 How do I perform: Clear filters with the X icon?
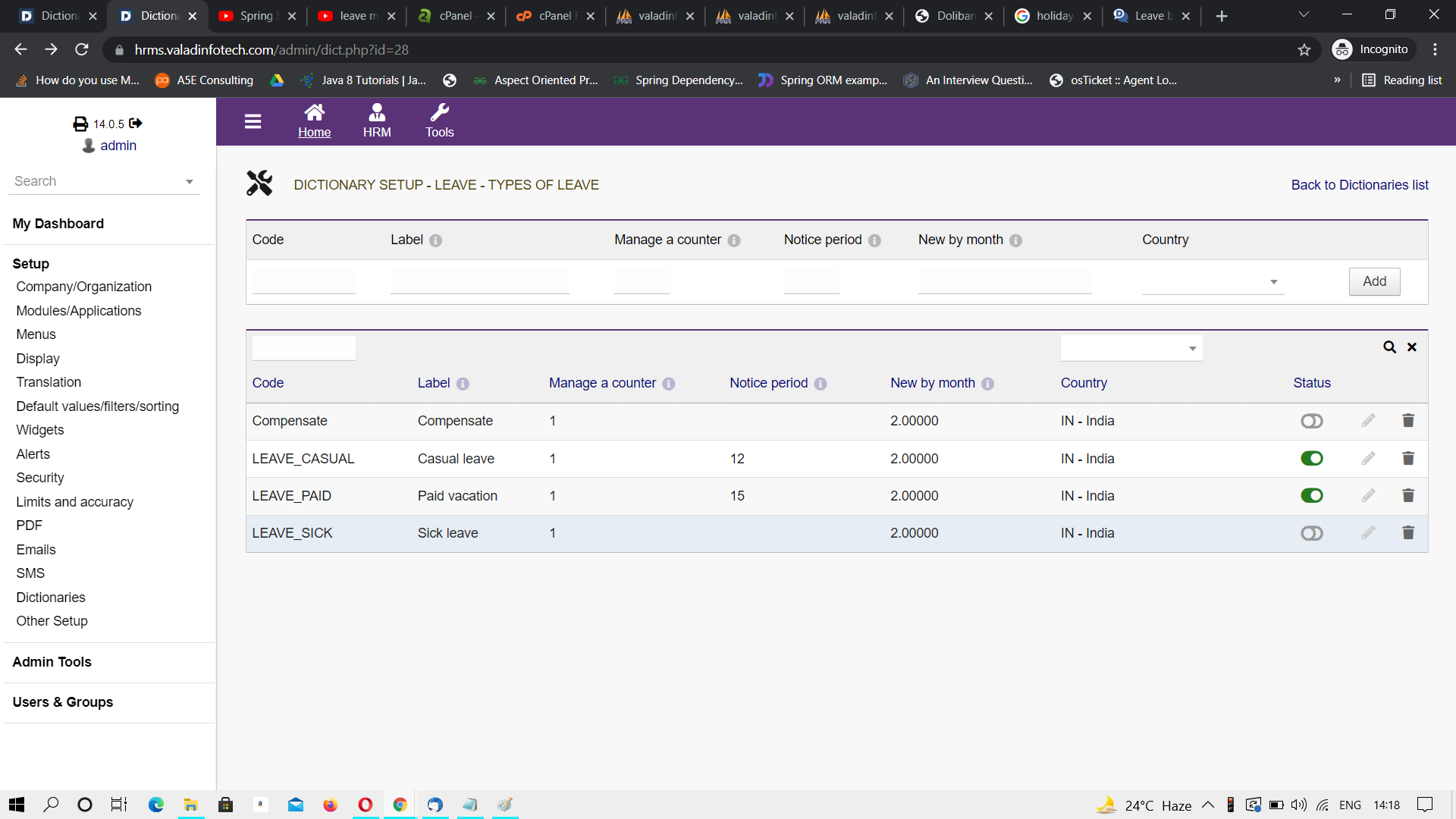click(1412, 347)
